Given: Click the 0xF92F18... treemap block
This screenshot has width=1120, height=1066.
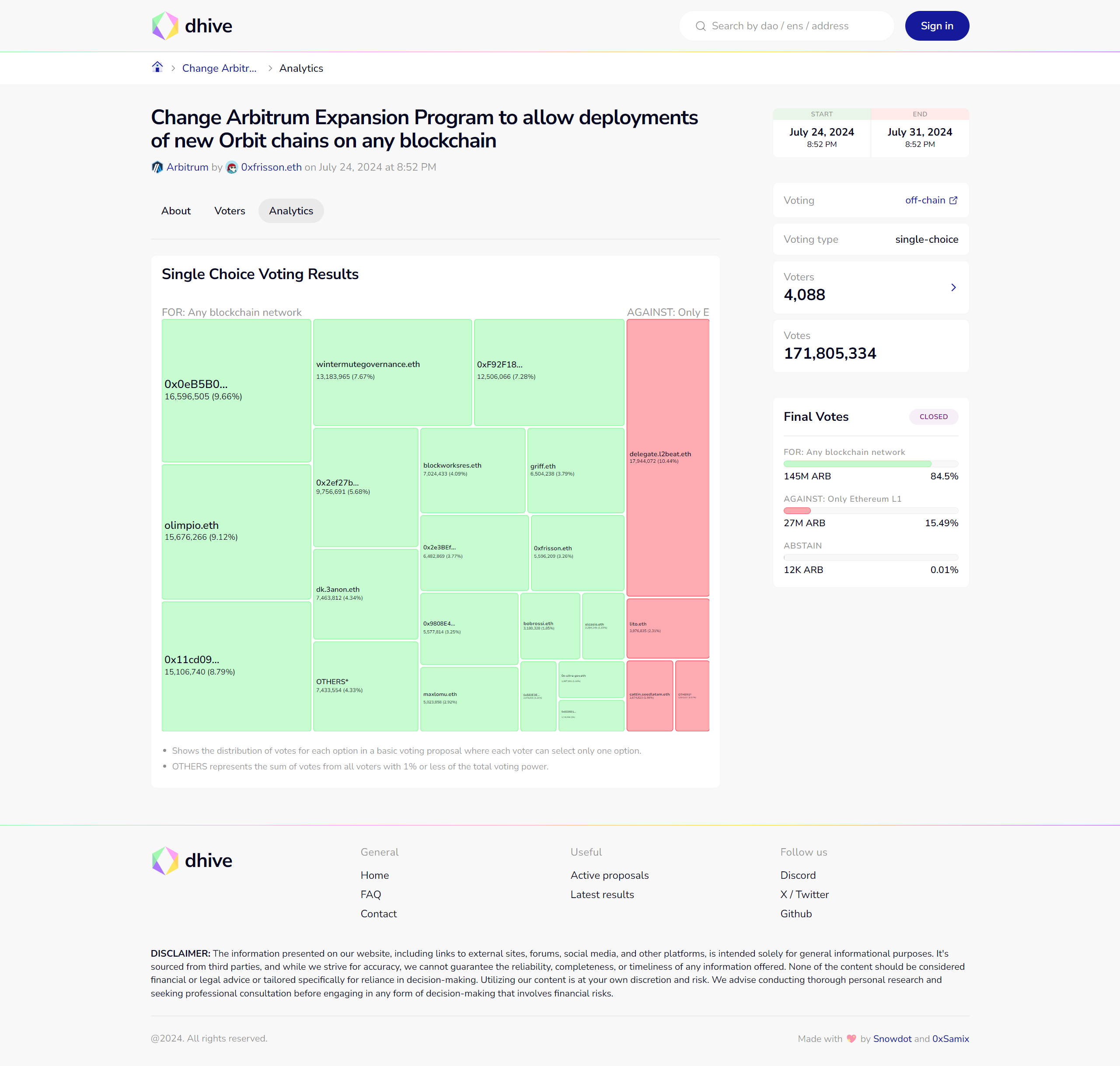Looking at the screenshot, I should click(549, 372).
